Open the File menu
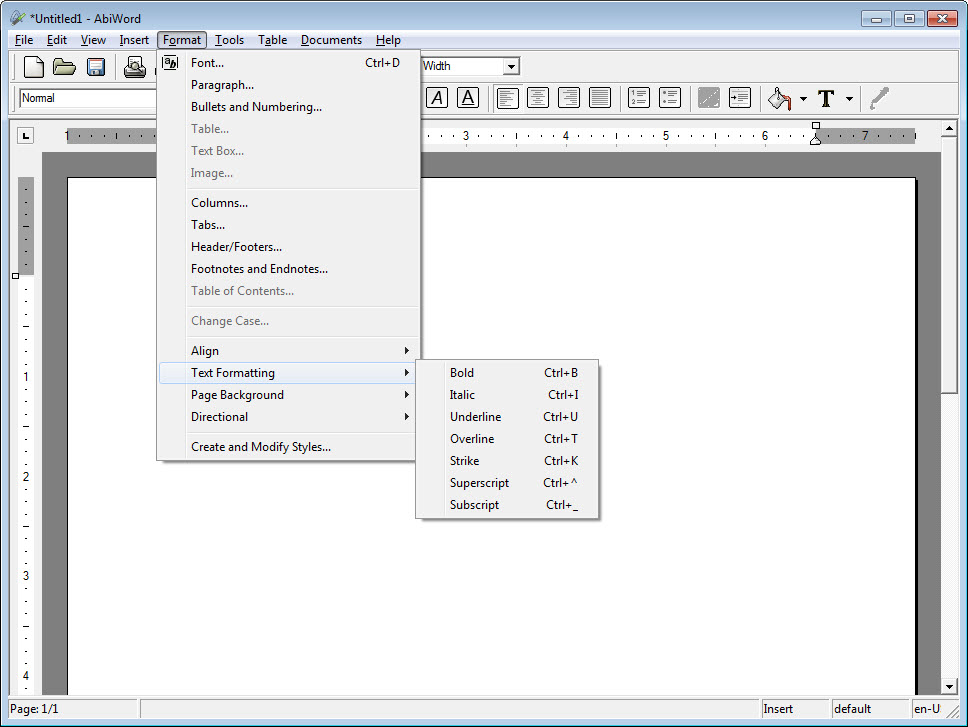The image size is (968, 727). pyautogui.click(x=24, y=40)
